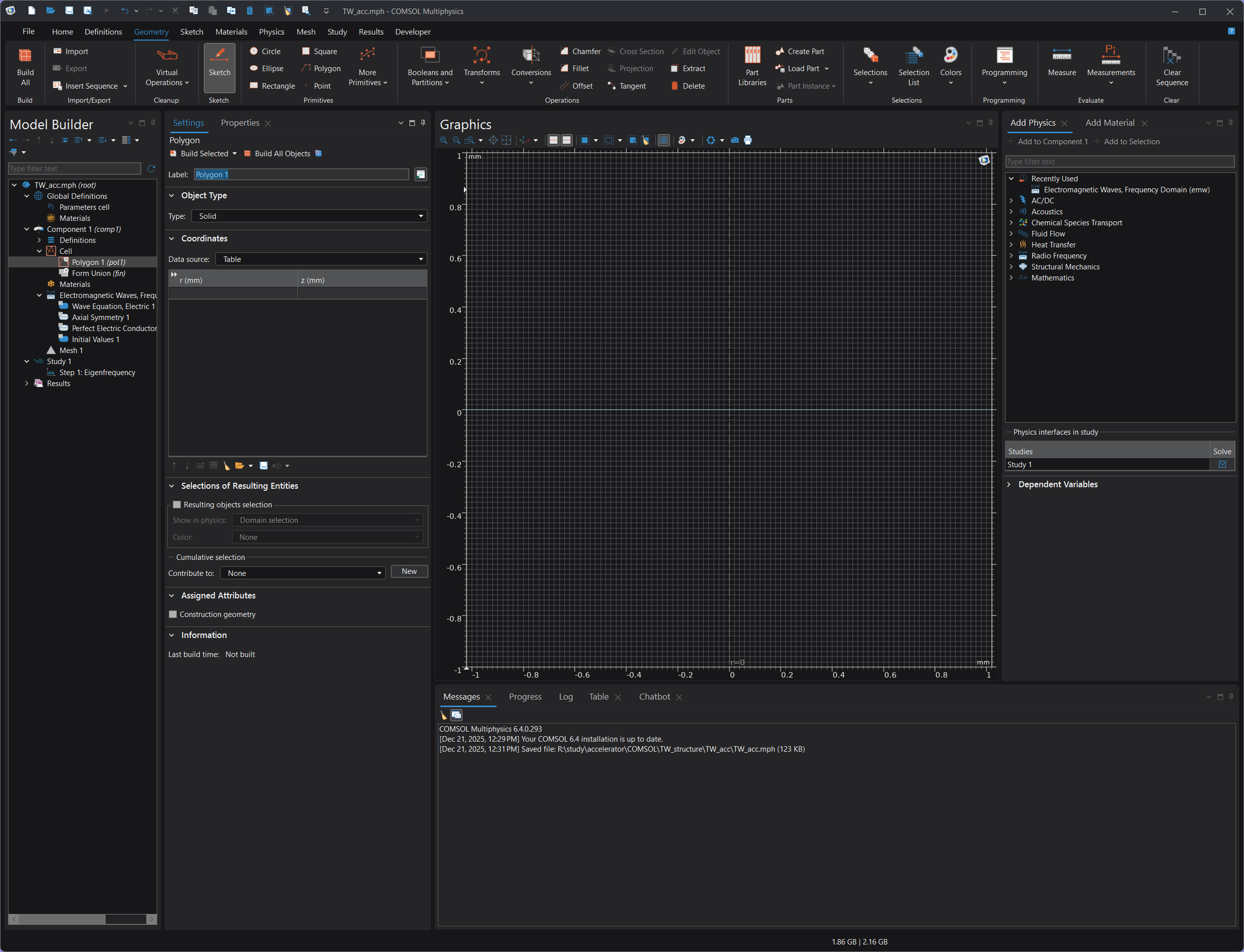1244x952 pixels.
Task: Open the Data source Table dropdown
Action: tap(321, 259)
